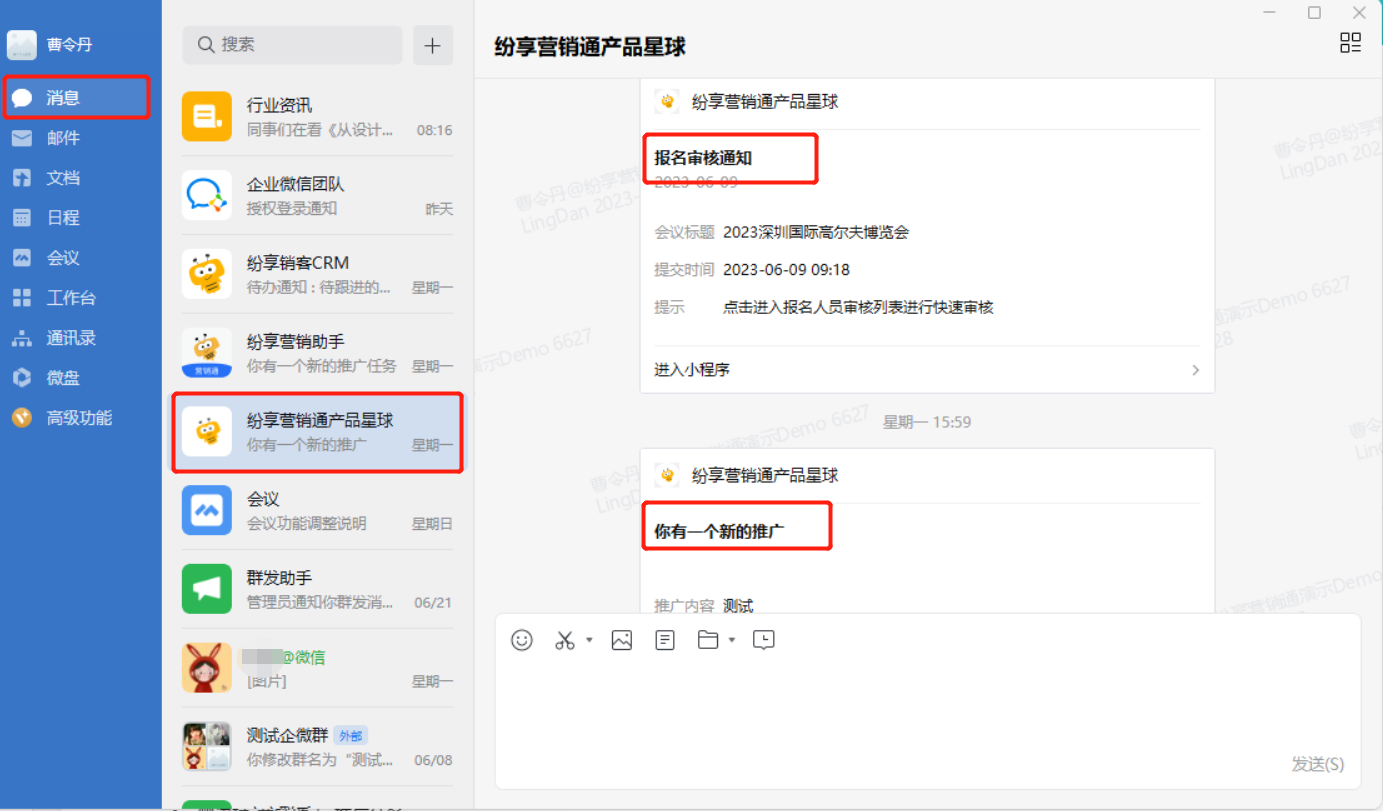Close the window

pos(1359,13)
